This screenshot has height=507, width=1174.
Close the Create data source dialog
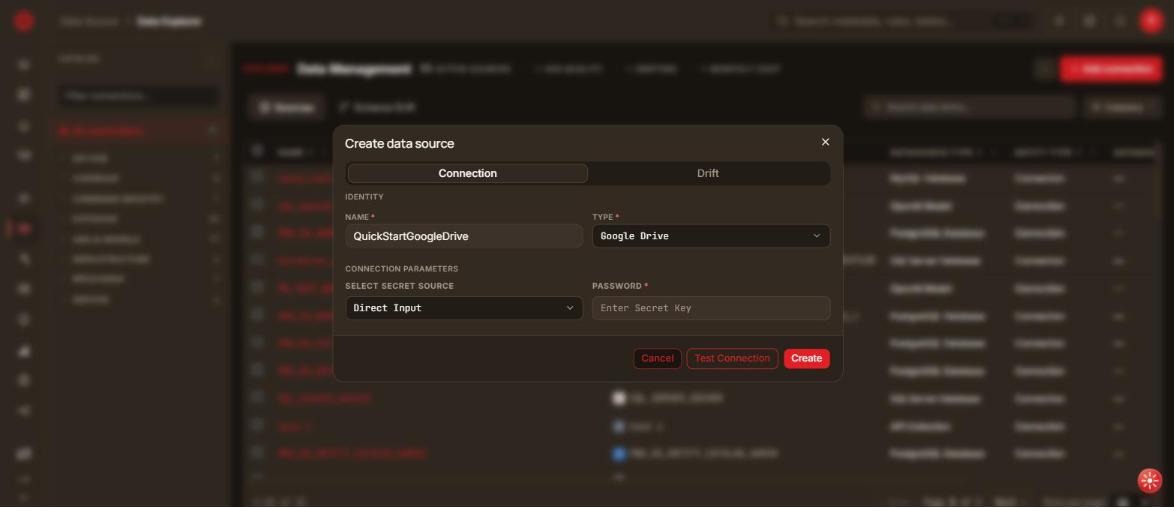point(825,142)
